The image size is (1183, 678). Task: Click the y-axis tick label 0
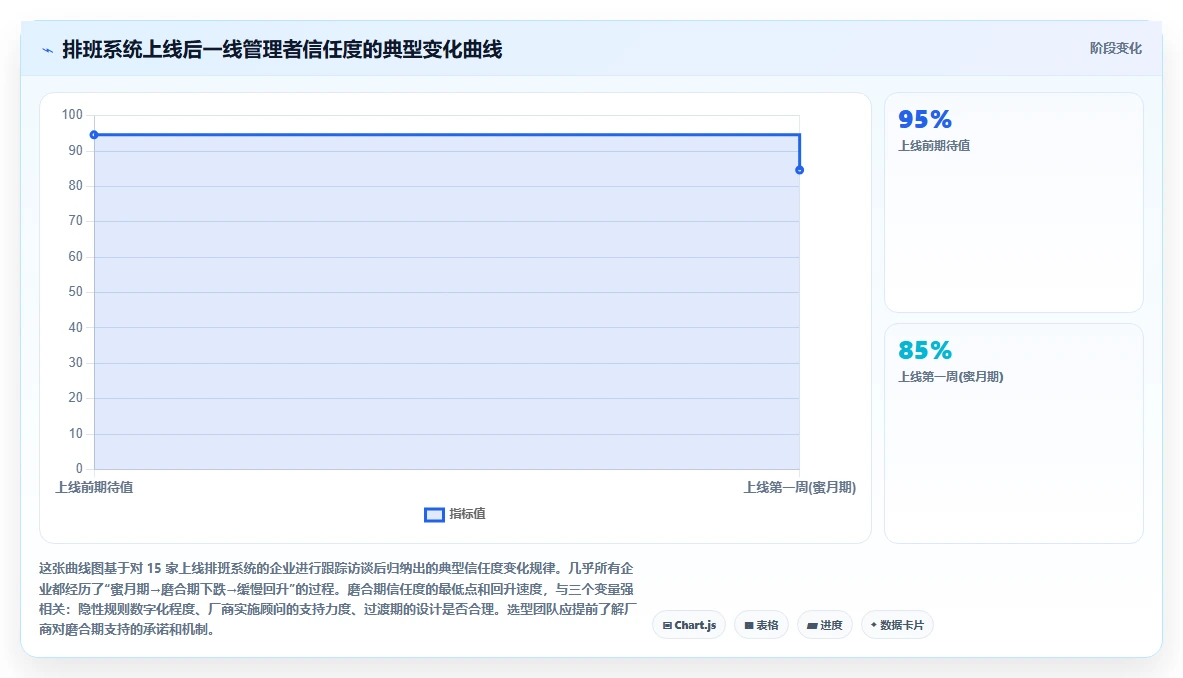coord(79,468)
